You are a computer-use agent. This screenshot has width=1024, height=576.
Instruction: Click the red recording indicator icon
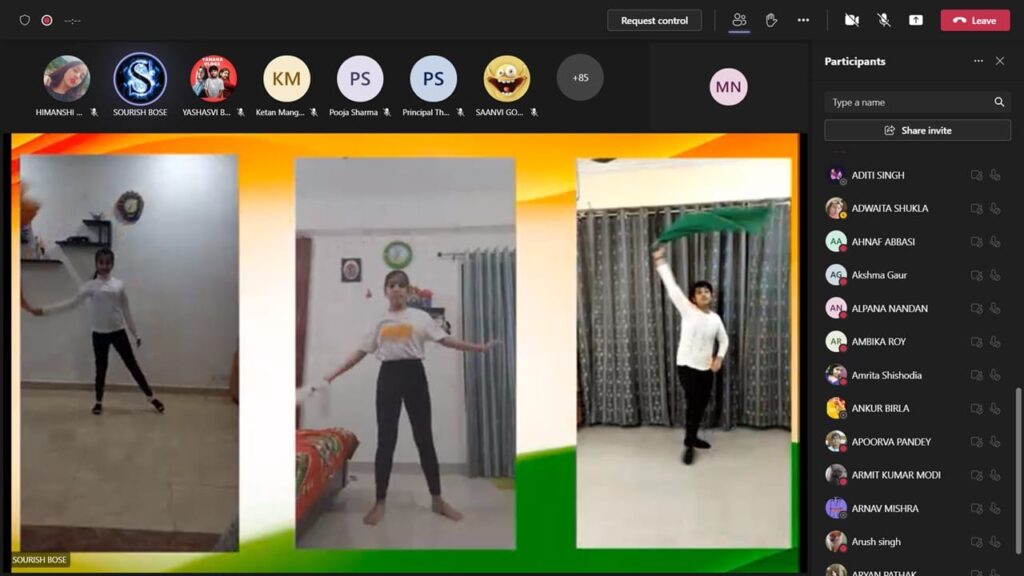click(x=47, y=20)
